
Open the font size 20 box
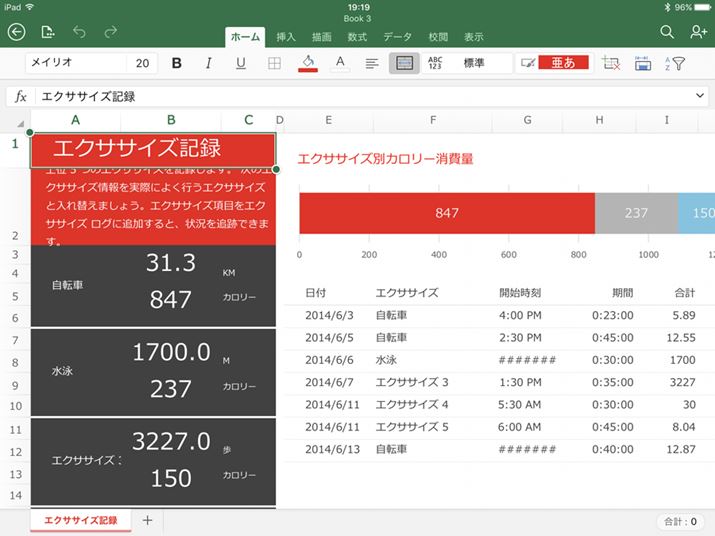pos(142,63)
